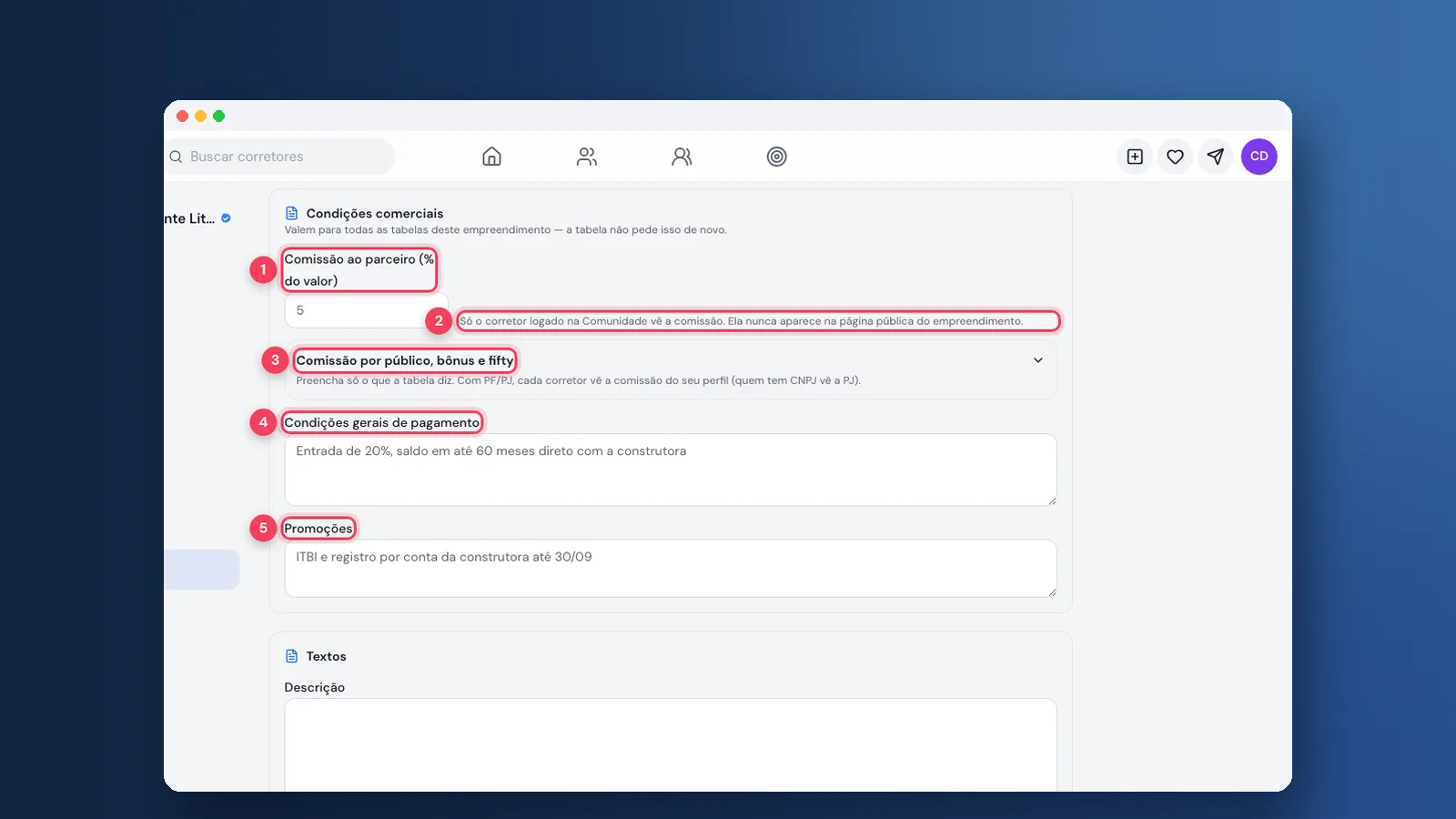
Task: Open the contacts icon beside the target icon
Action: pyautogui.click(x=682, y=157)
